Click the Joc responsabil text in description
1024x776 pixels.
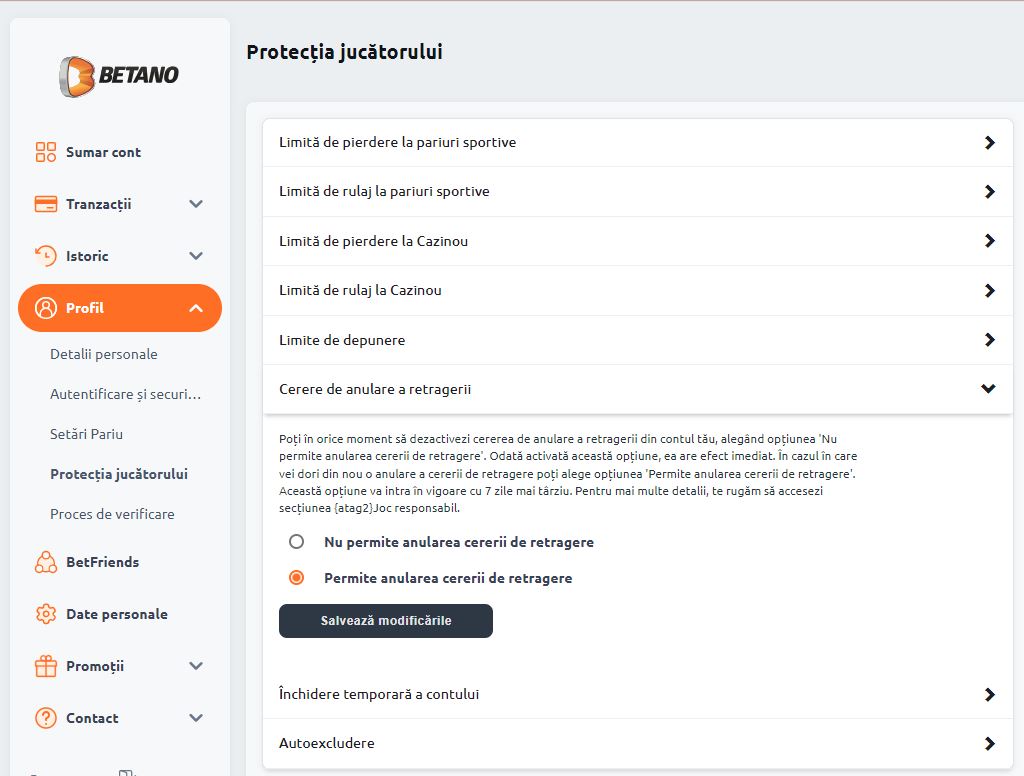point(417,508)
